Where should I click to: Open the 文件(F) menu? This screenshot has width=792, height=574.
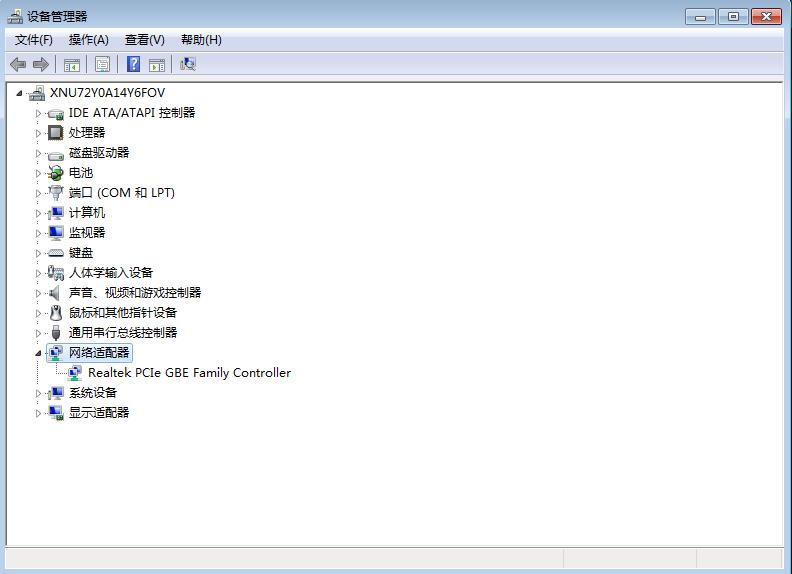tap(34, 40)
